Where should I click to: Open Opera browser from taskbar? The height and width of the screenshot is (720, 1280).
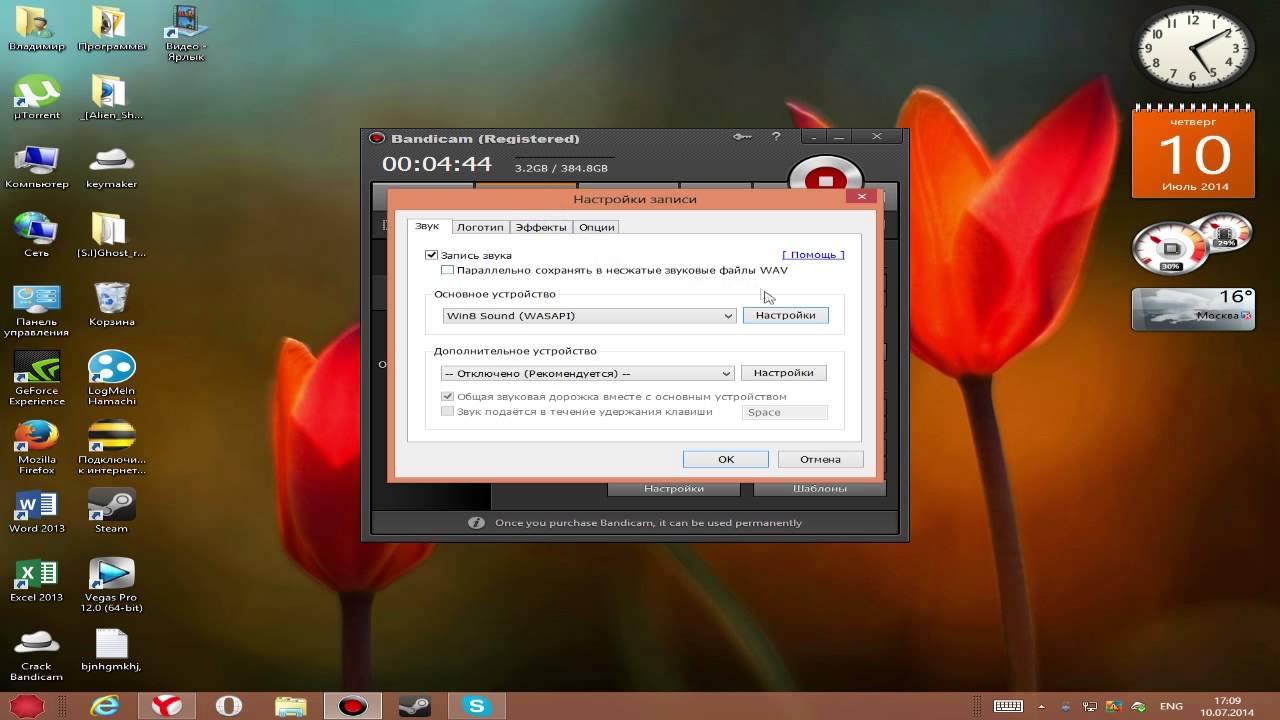click(x=228, y=706)
